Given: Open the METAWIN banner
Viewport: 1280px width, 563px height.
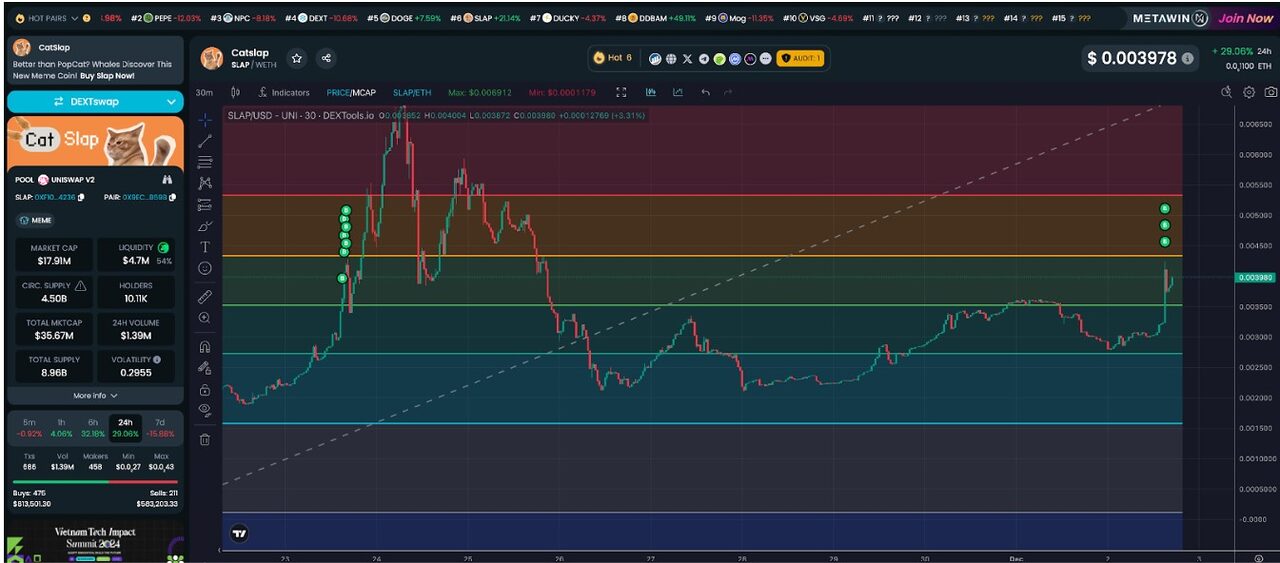Looking at the screenshot, I should tap(1170, 18).
